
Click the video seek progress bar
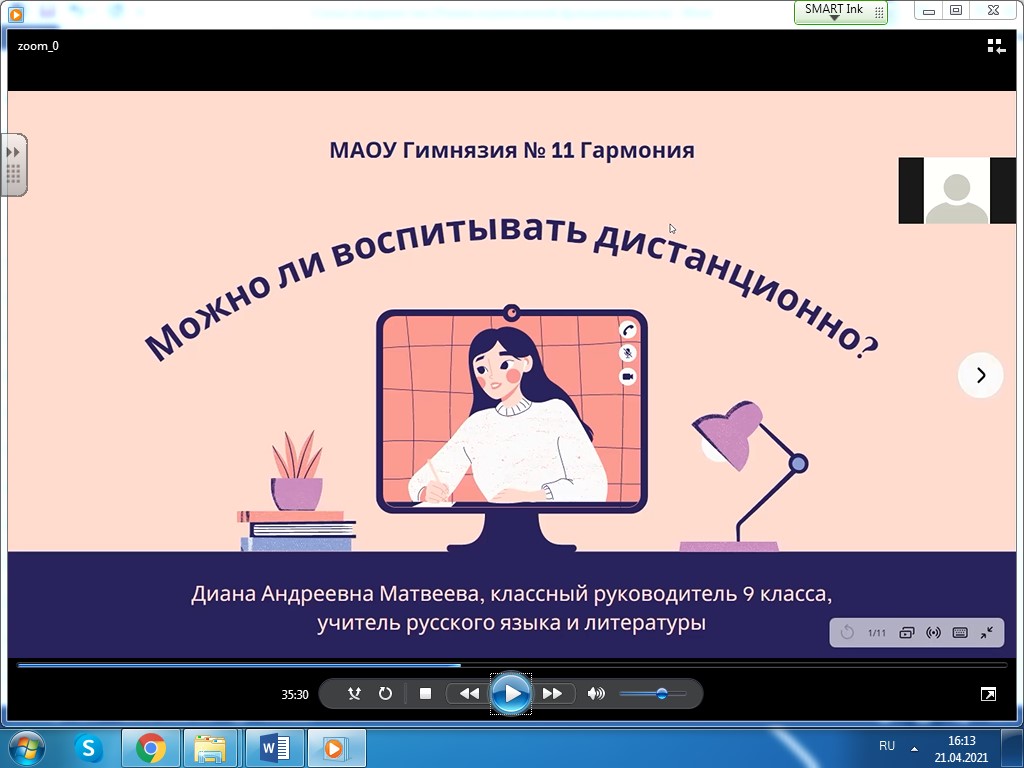point(510,664)
